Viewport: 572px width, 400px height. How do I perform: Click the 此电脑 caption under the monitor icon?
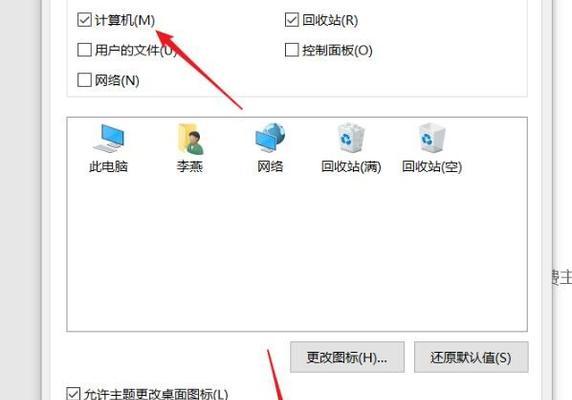(108, 167)
